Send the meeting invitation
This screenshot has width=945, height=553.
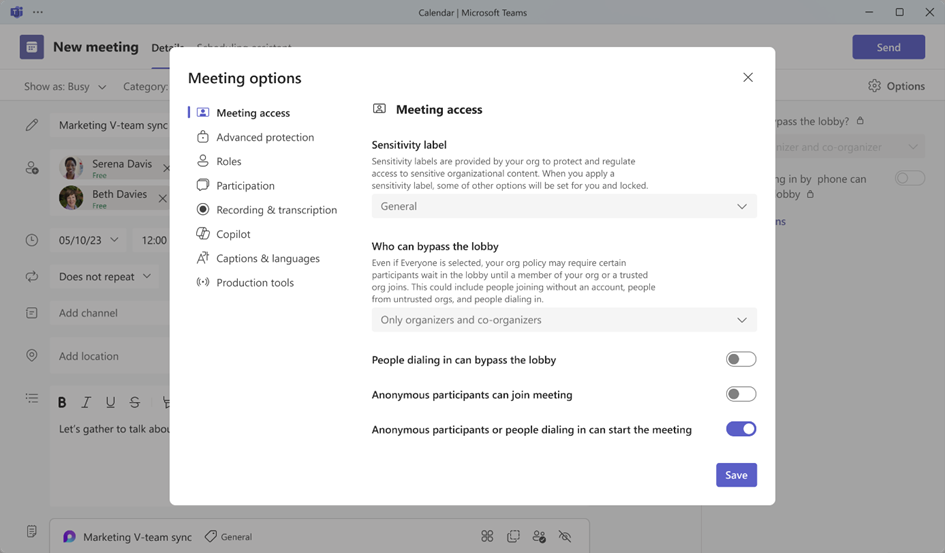click(888, 47)
